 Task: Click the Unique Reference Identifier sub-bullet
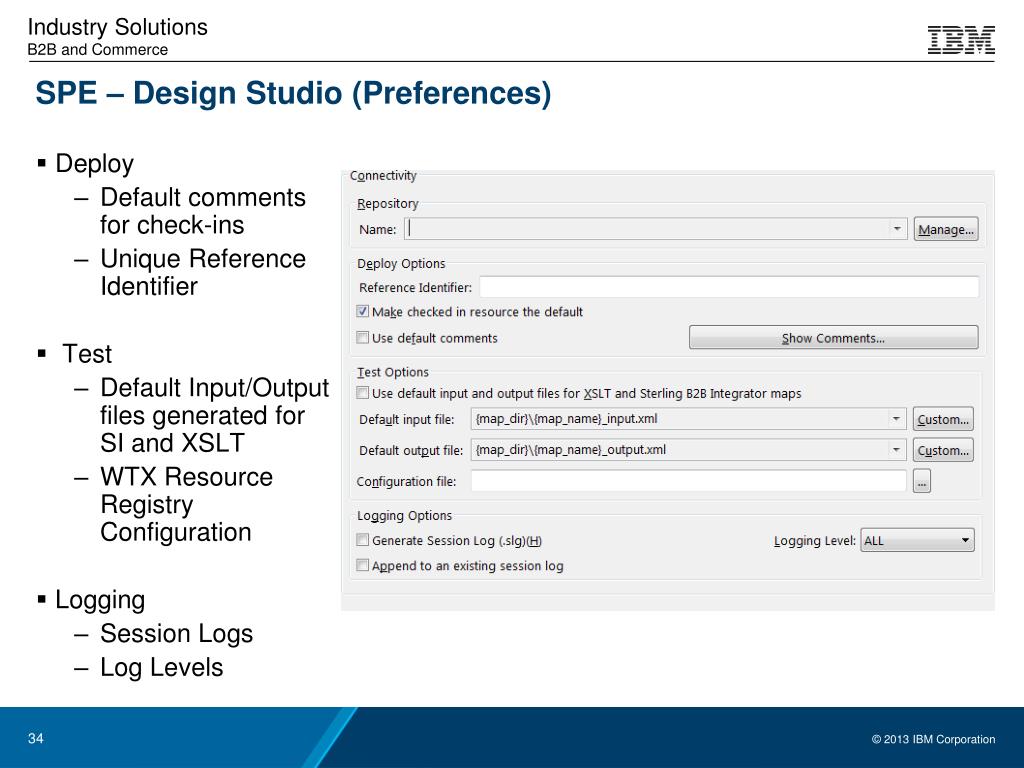tap(202, 272)
